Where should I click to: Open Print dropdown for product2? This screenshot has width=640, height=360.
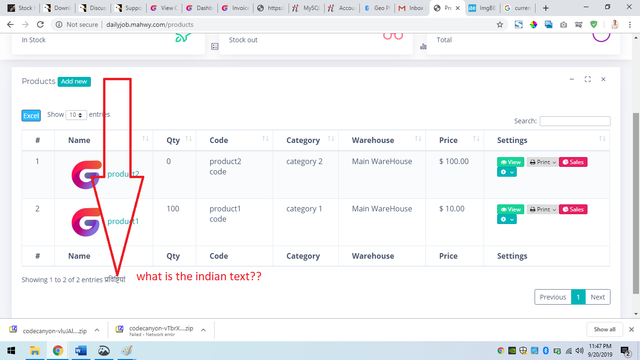[542, 162]
